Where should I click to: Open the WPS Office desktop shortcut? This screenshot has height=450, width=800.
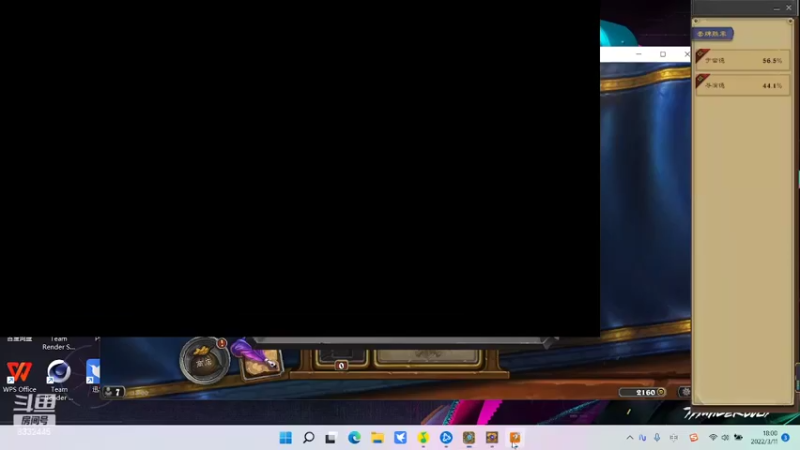point(19,377)
